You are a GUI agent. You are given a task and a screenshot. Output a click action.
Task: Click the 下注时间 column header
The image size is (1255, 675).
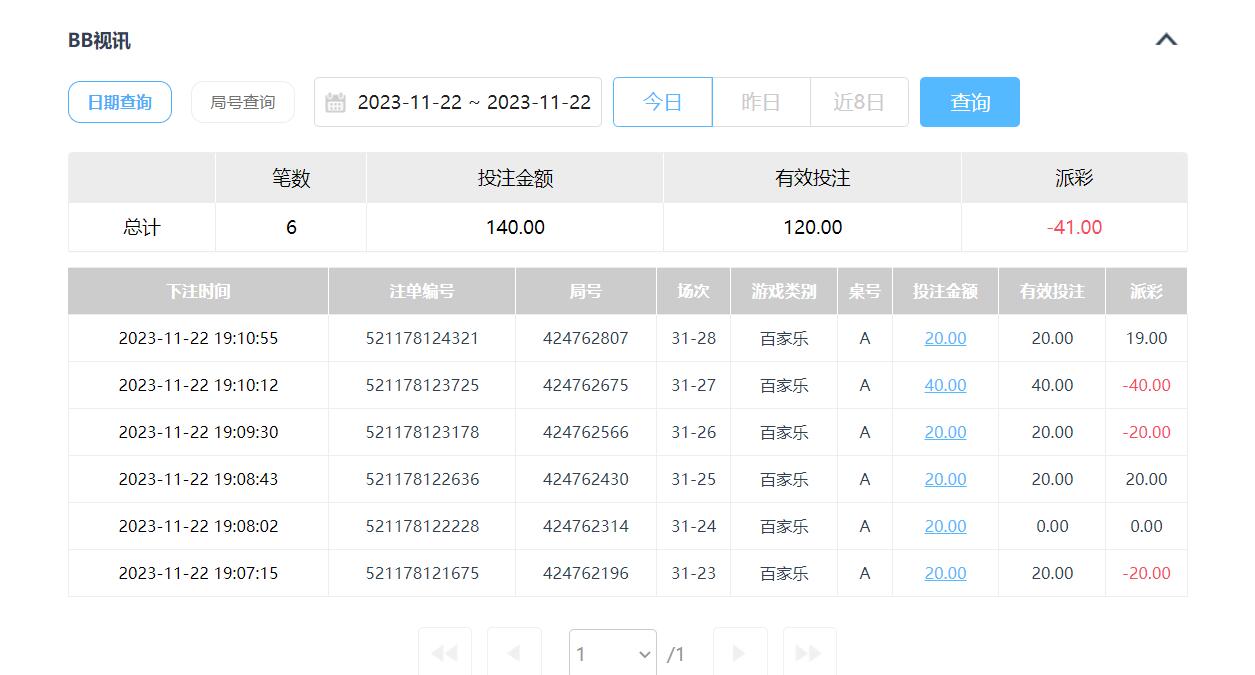(198, 291)
